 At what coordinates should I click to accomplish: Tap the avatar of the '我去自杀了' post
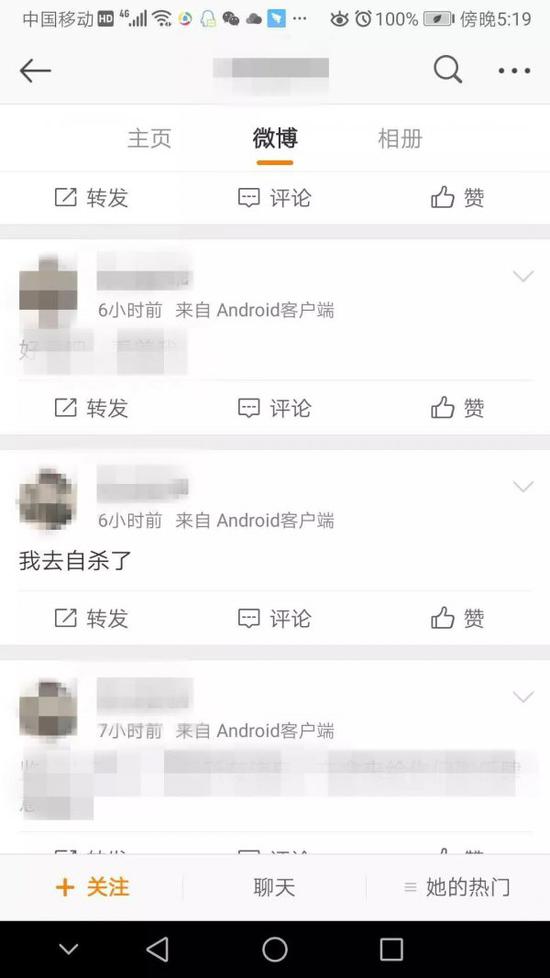coord(47,498)
